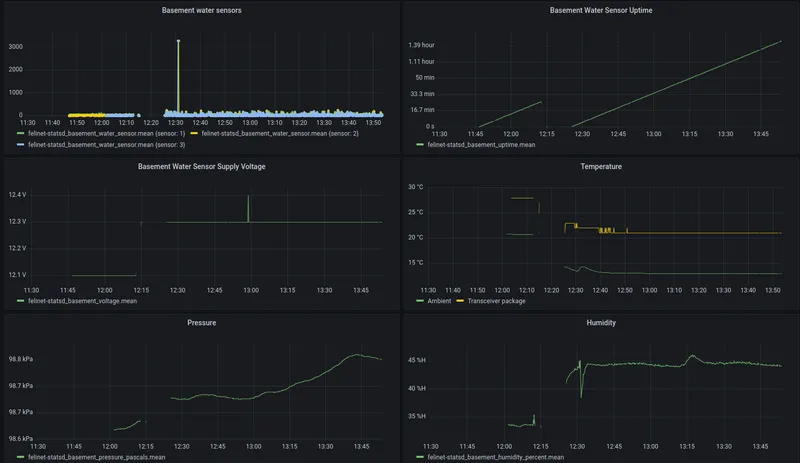Click the yellow swatch beside Transceiver package
This screenshot has width=800, height=463.
(460, 301)
